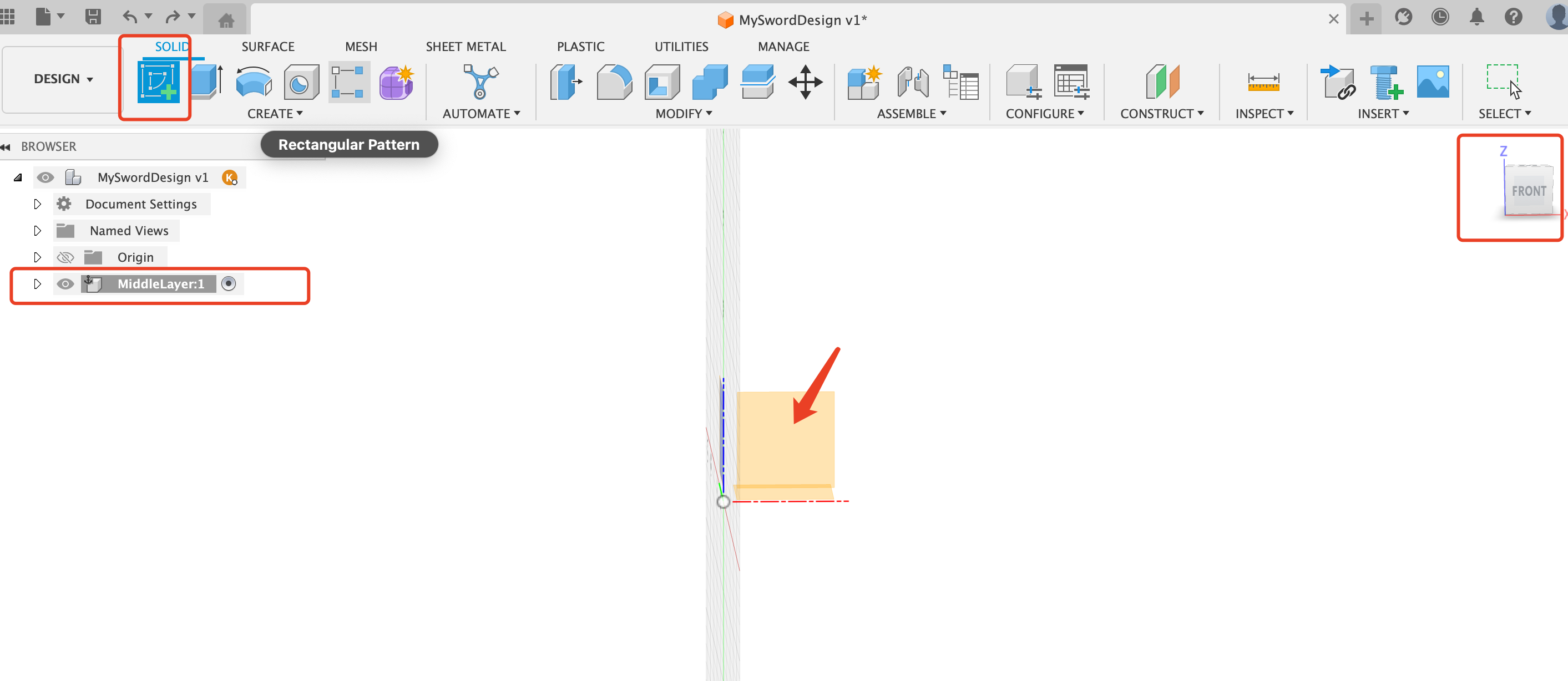Image resolution: width=1568 pixels, height=681 pixels.
Task: Switch to the SURFACE tab
Action: (267, 46)
